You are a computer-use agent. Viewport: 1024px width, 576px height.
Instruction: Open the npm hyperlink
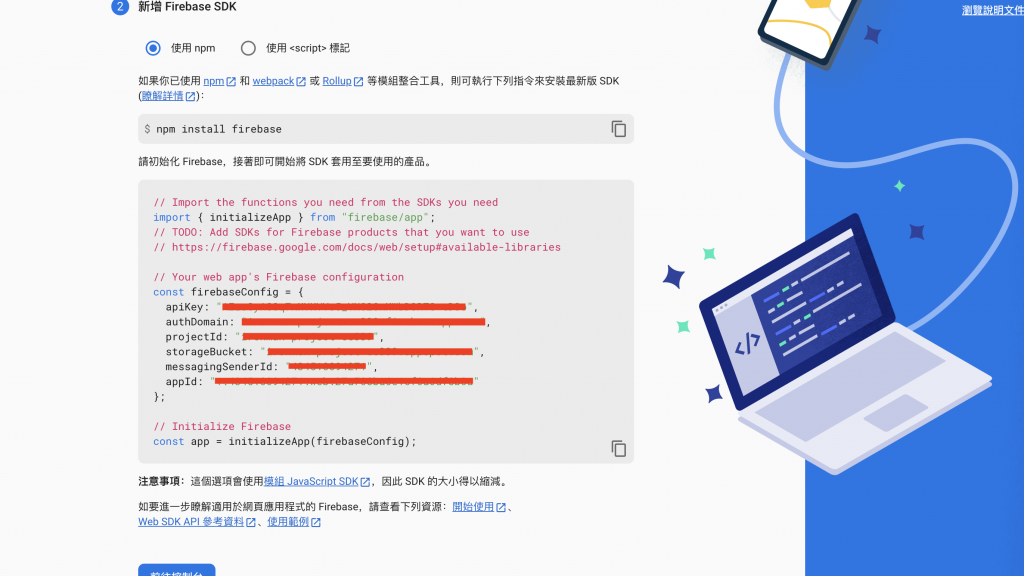214,81
